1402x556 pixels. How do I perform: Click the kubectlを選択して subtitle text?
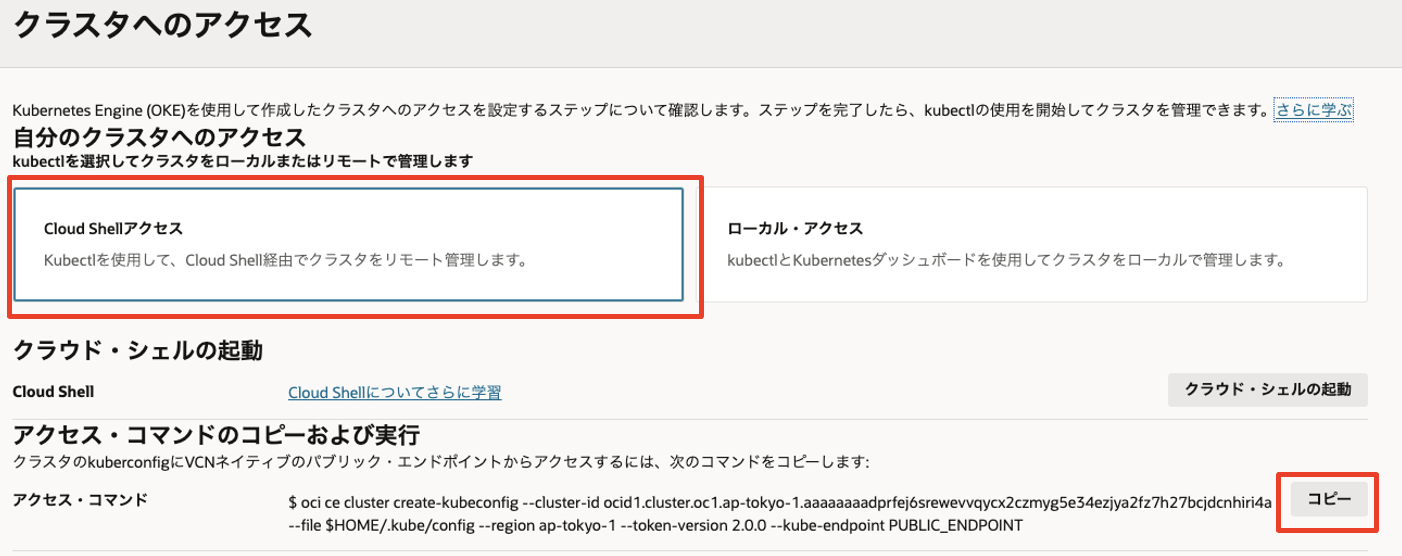[x=241, y=160]
